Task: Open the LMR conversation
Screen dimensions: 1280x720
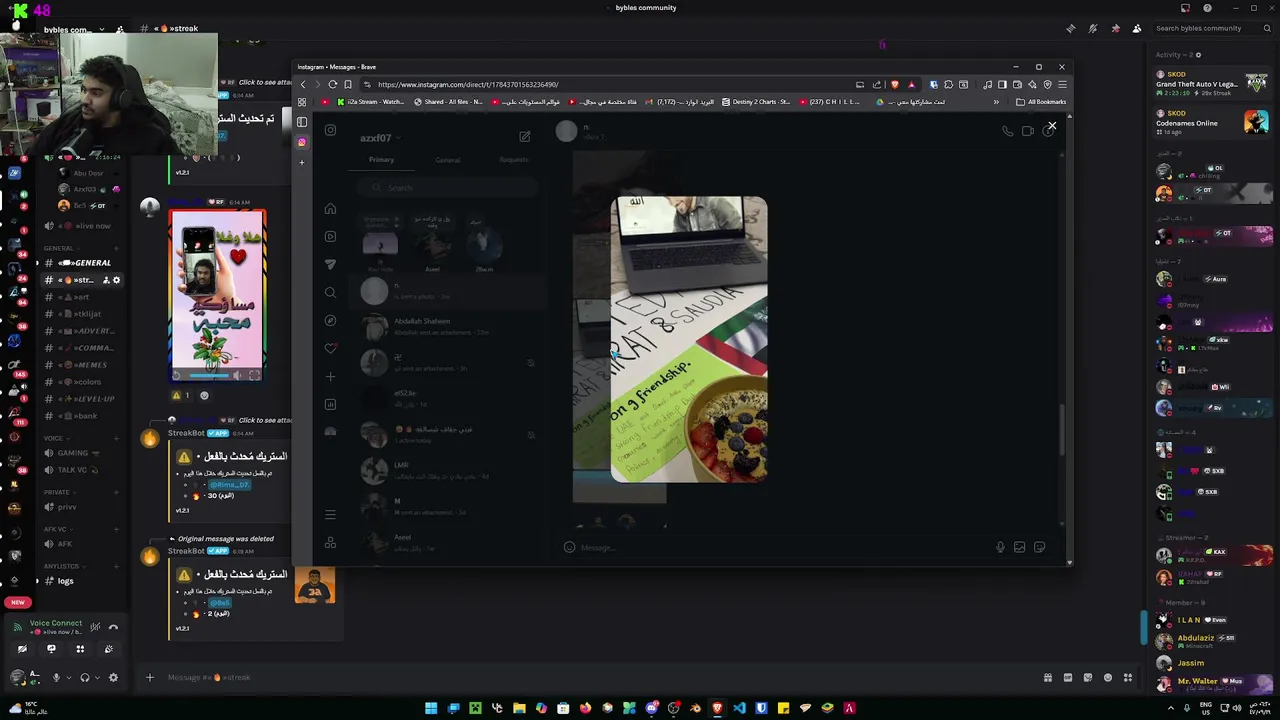Action: tap(447, 470)
